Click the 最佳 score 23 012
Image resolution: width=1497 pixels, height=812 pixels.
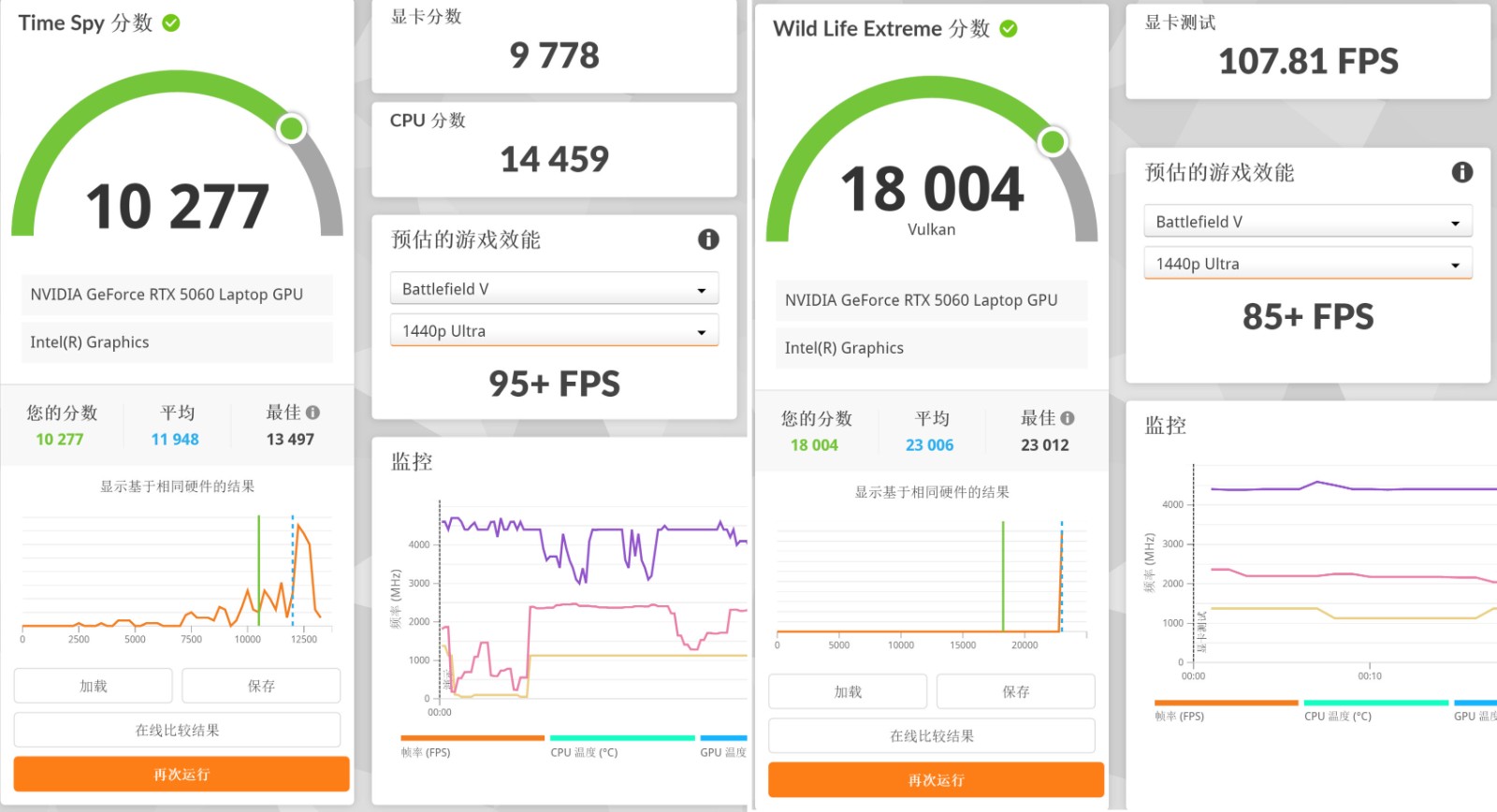click(x=1044, y=445)
